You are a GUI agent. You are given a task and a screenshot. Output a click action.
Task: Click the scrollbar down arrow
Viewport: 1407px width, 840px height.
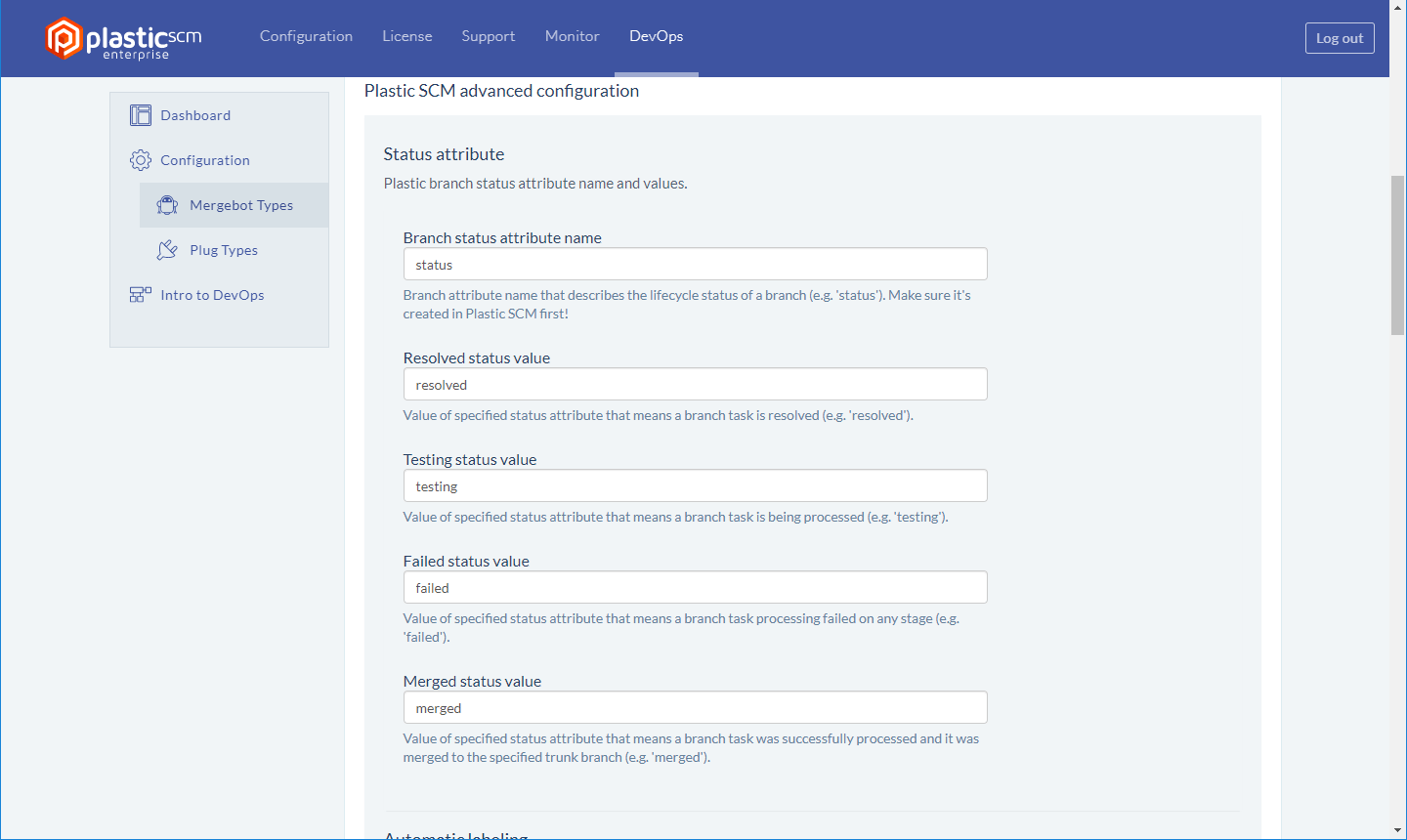click(x=1398, y=831)
